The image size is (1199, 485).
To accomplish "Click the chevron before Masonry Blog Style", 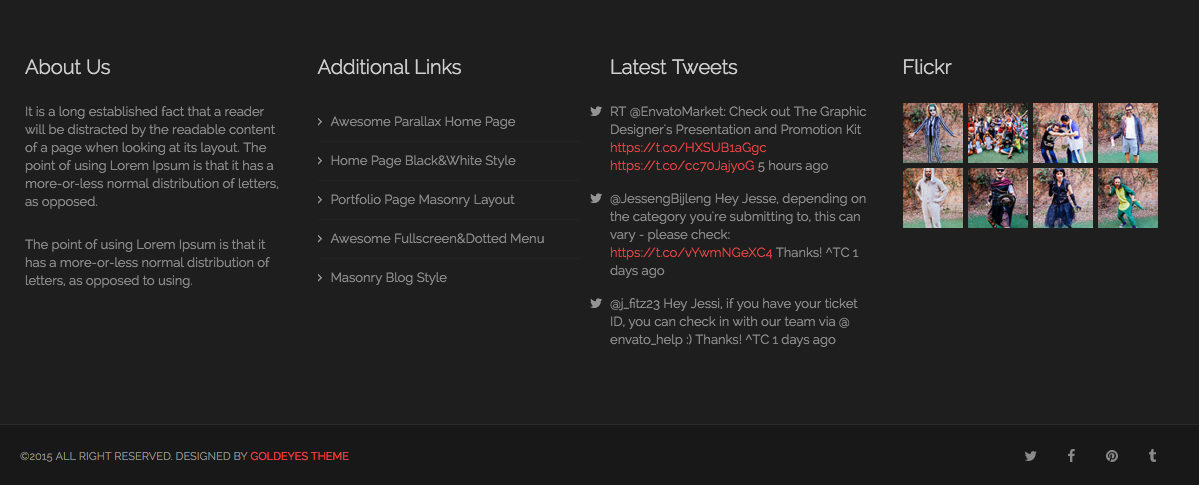I will click(x=320, y=278).
